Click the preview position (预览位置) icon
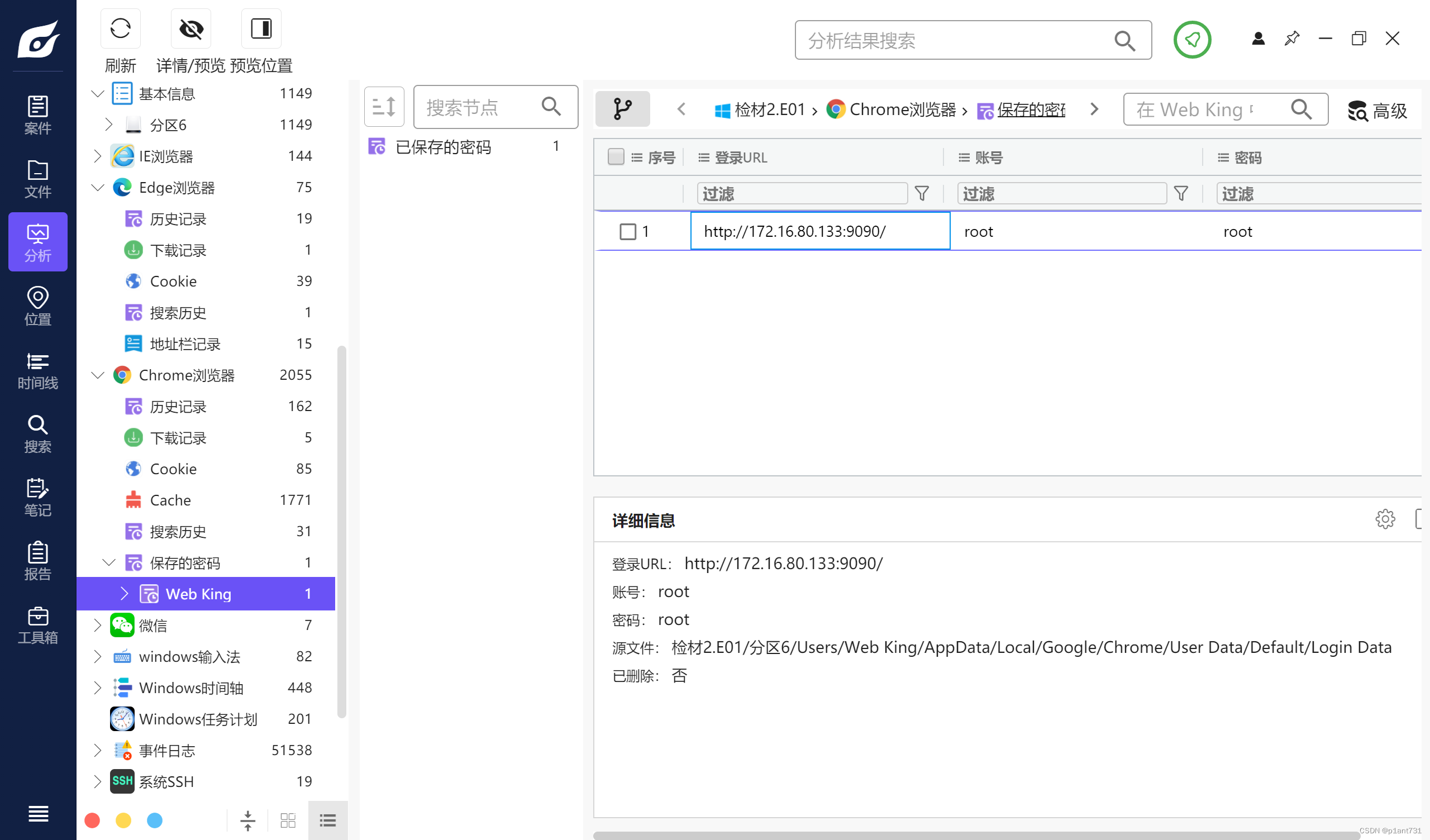 point(261,29)
